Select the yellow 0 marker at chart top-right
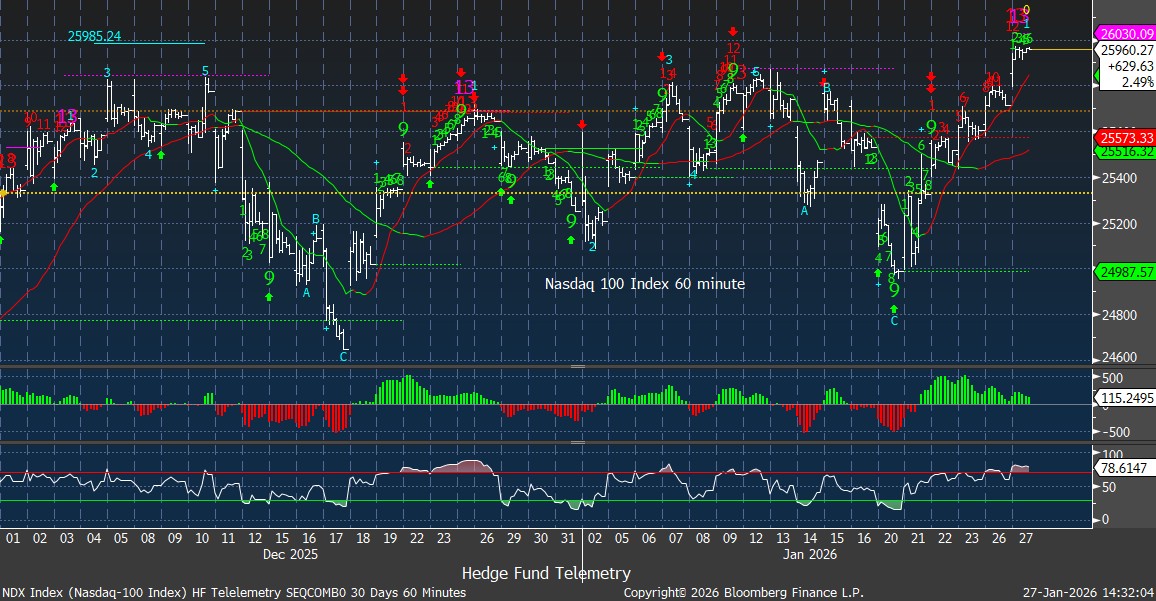Viewport: 1156px width, 601px height. pyautogui.click(x=1026, y=10)
